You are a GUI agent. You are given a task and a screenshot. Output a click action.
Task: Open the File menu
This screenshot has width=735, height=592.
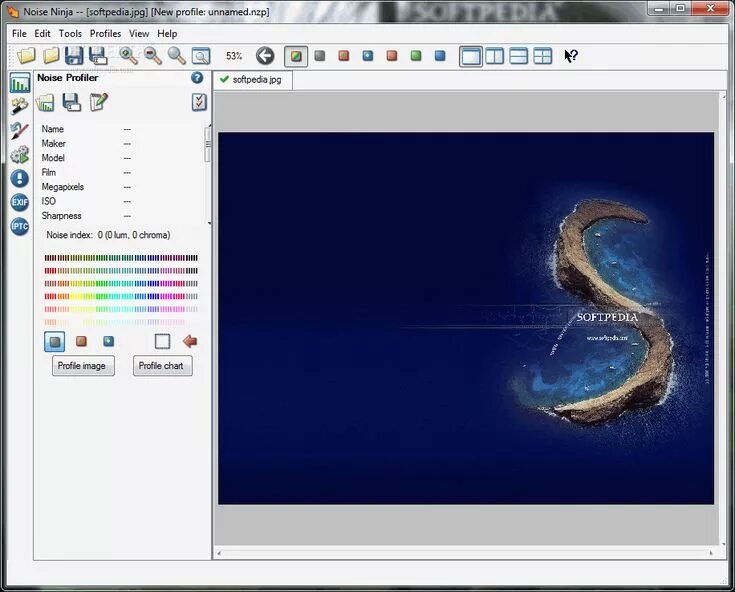coord(19,34)
